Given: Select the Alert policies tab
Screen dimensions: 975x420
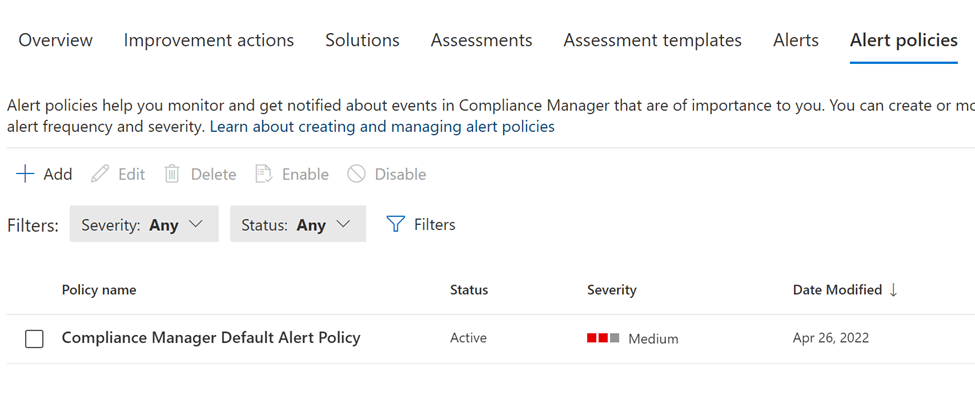Looking at the screenshot, I should [903, 40].
